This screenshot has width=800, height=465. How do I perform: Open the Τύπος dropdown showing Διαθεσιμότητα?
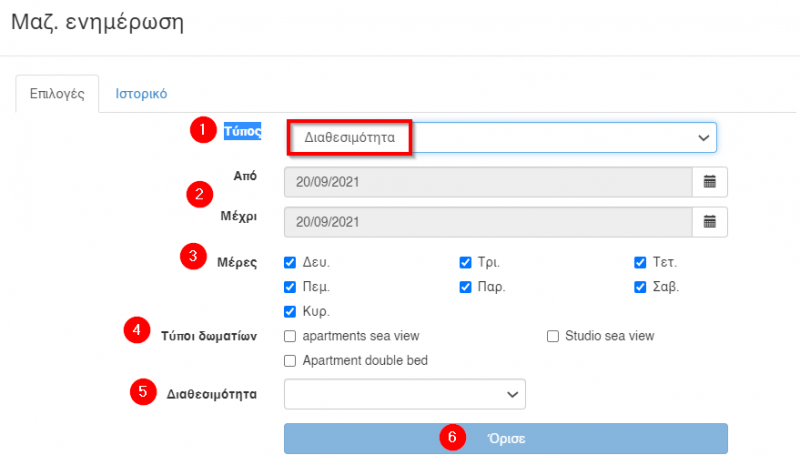(x=501, y=137)
